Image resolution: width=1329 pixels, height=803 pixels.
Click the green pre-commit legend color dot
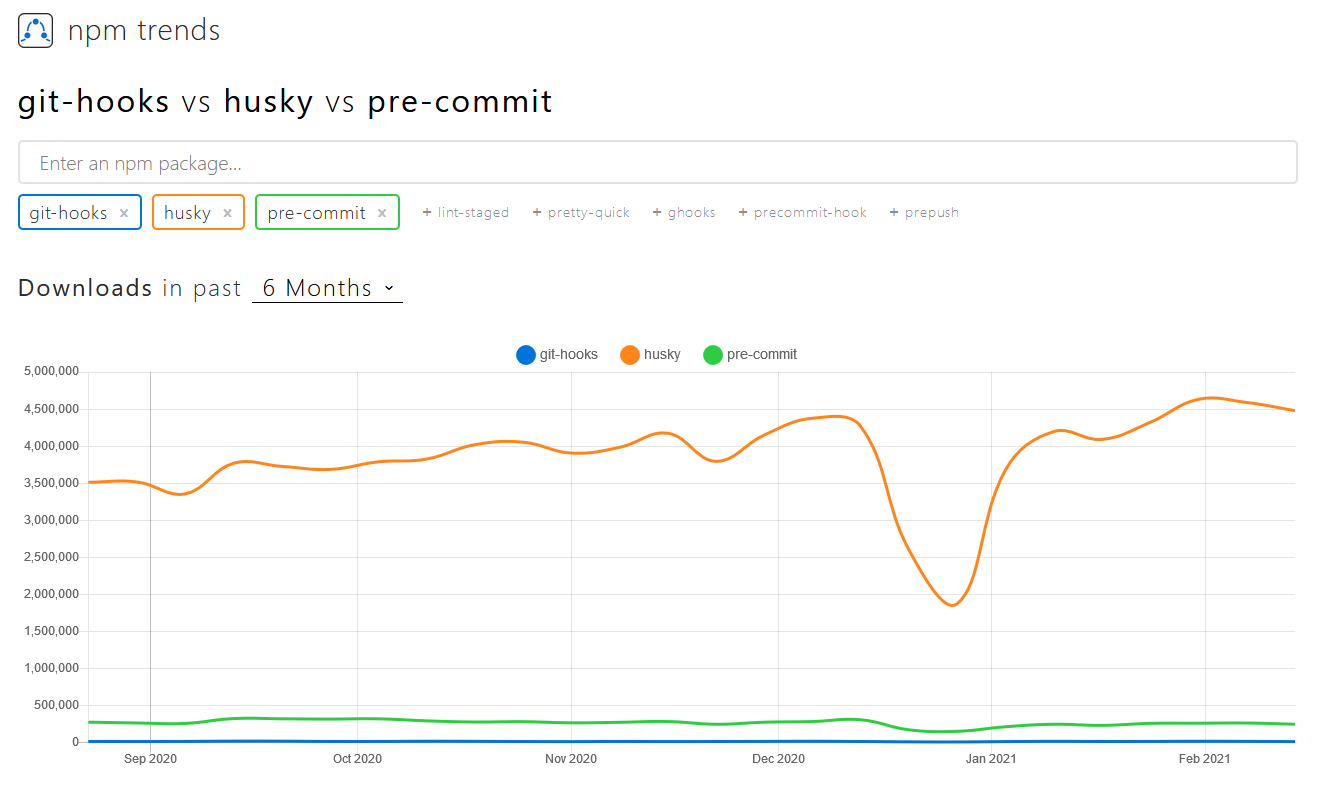713,355
